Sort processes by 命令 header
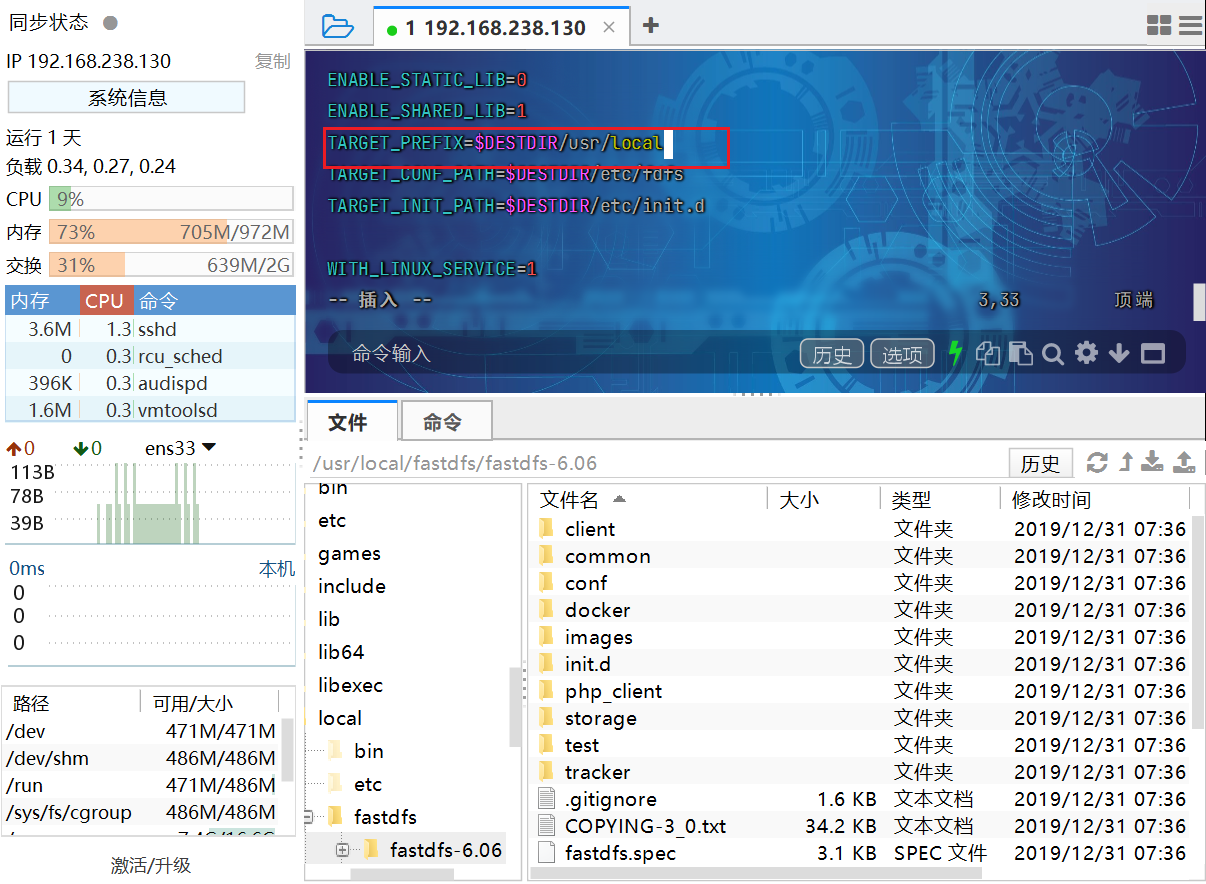 click(213, 301)
